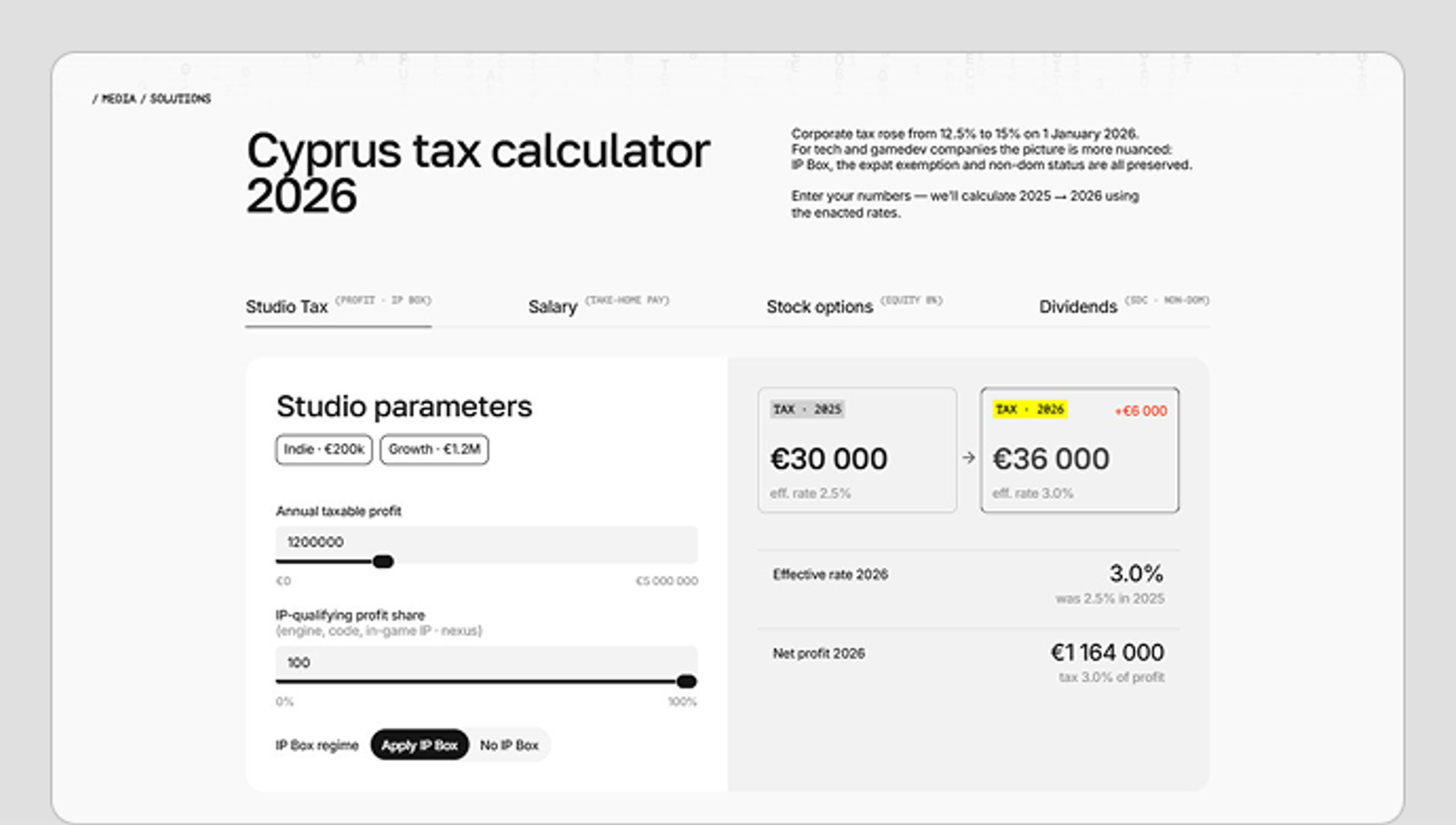Switch to the Dividends tab
The image size is (1456, 825).
[1124, 307]
